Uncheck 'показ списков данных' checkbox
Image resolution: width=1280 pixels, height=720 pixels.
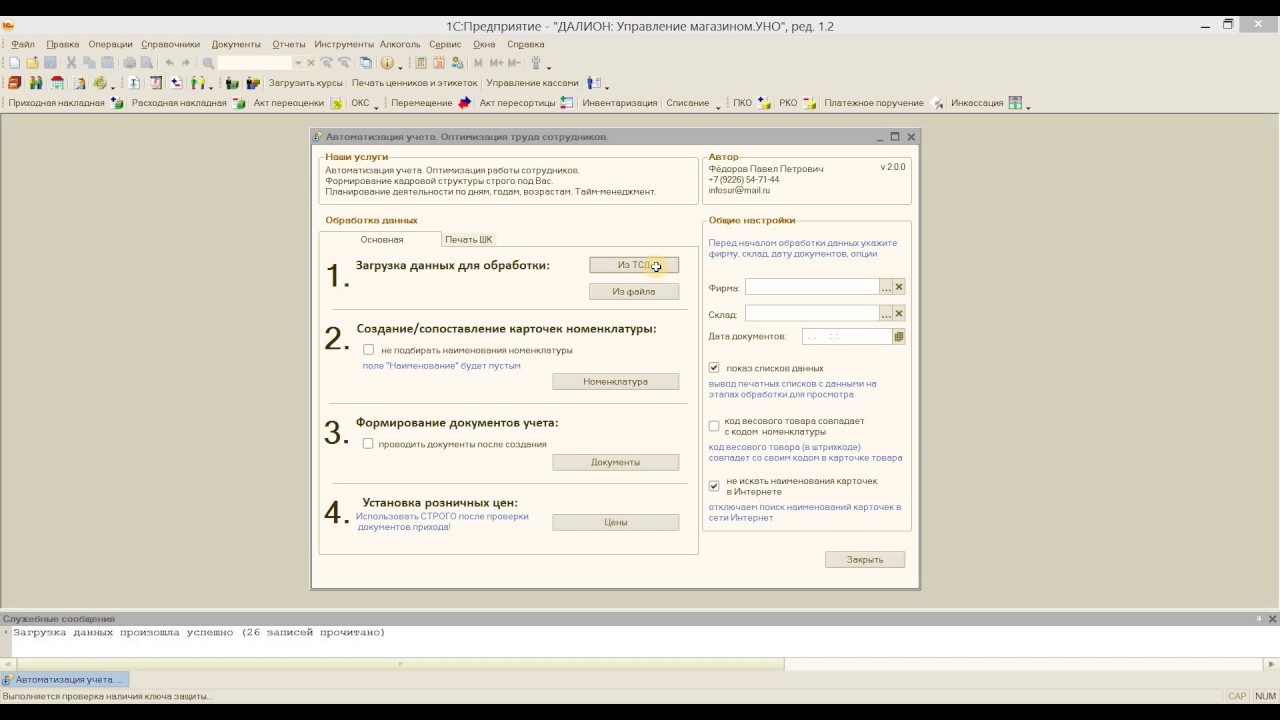[714, 368]
